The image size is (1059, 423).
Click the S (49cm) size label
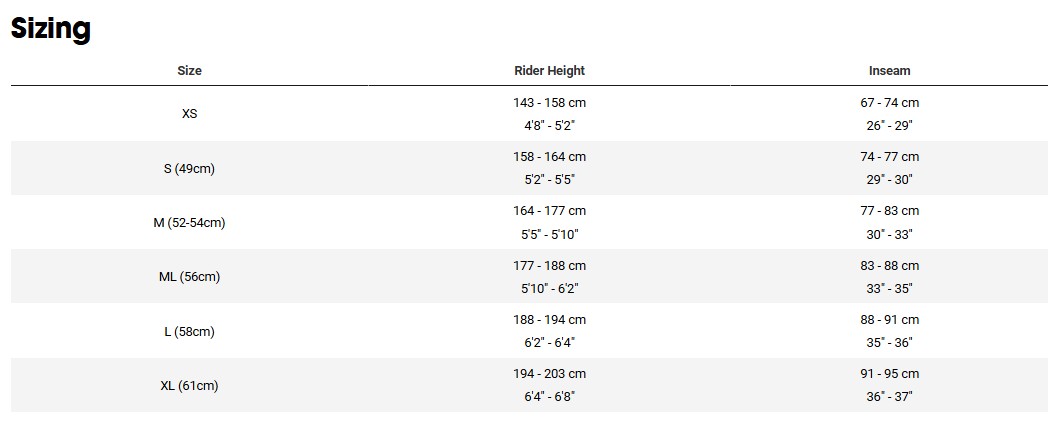point(189,169)
